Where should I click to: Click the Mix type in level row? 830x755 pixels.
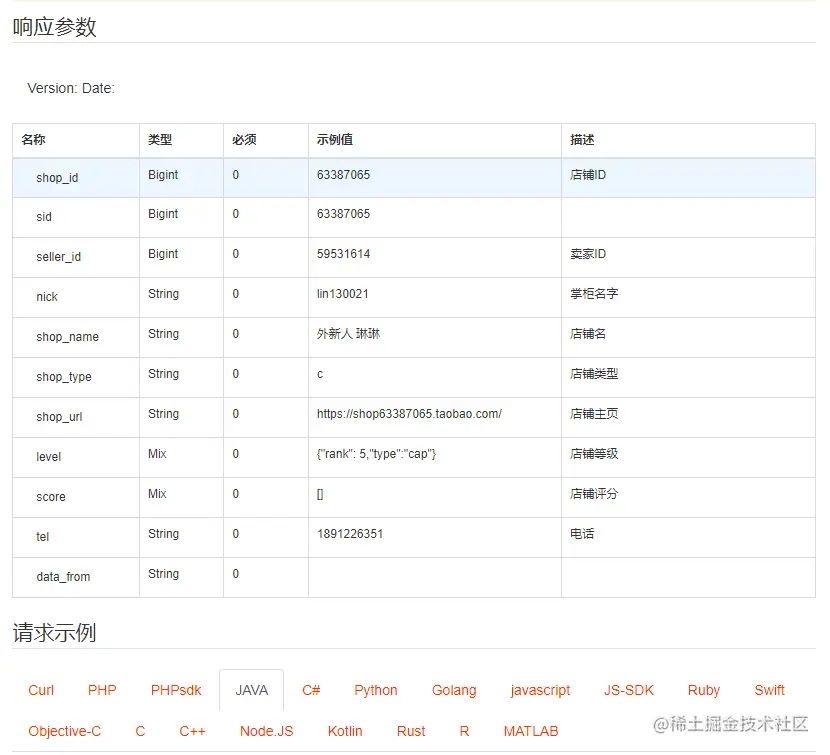[x=157, y=454]
